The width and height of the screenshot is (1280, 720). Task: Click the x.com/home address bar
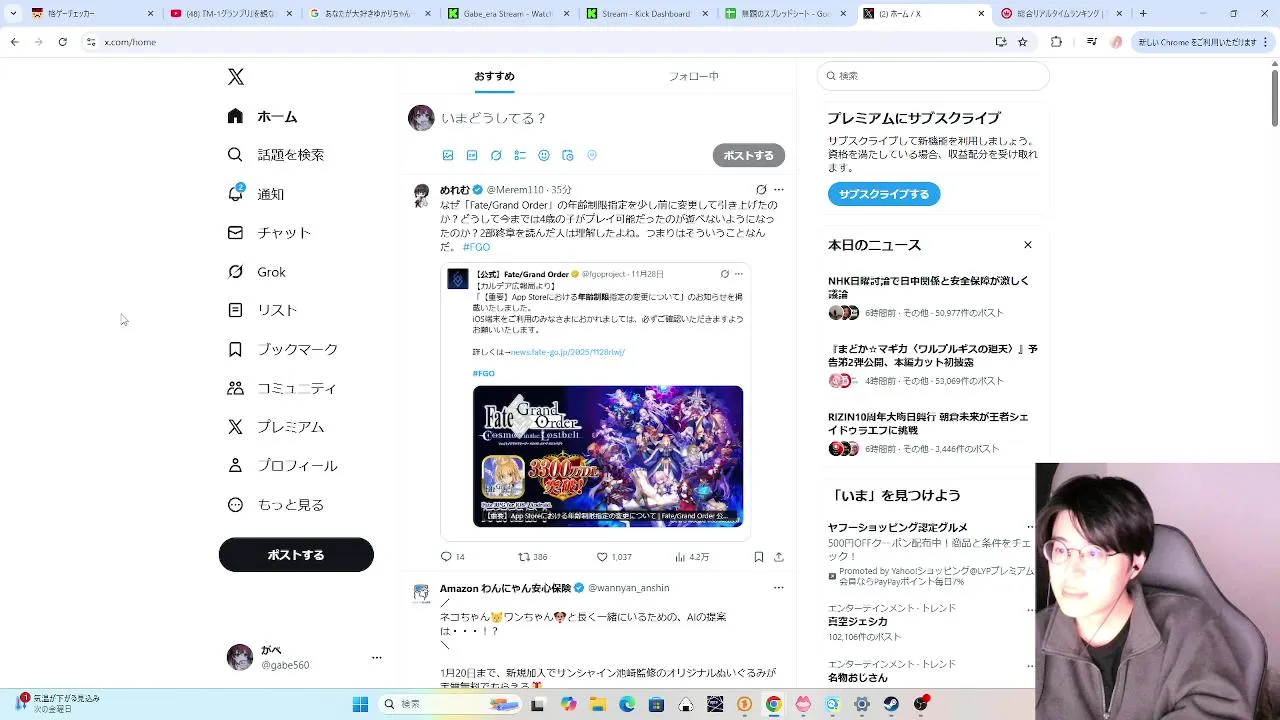click(x=540, y=42)
